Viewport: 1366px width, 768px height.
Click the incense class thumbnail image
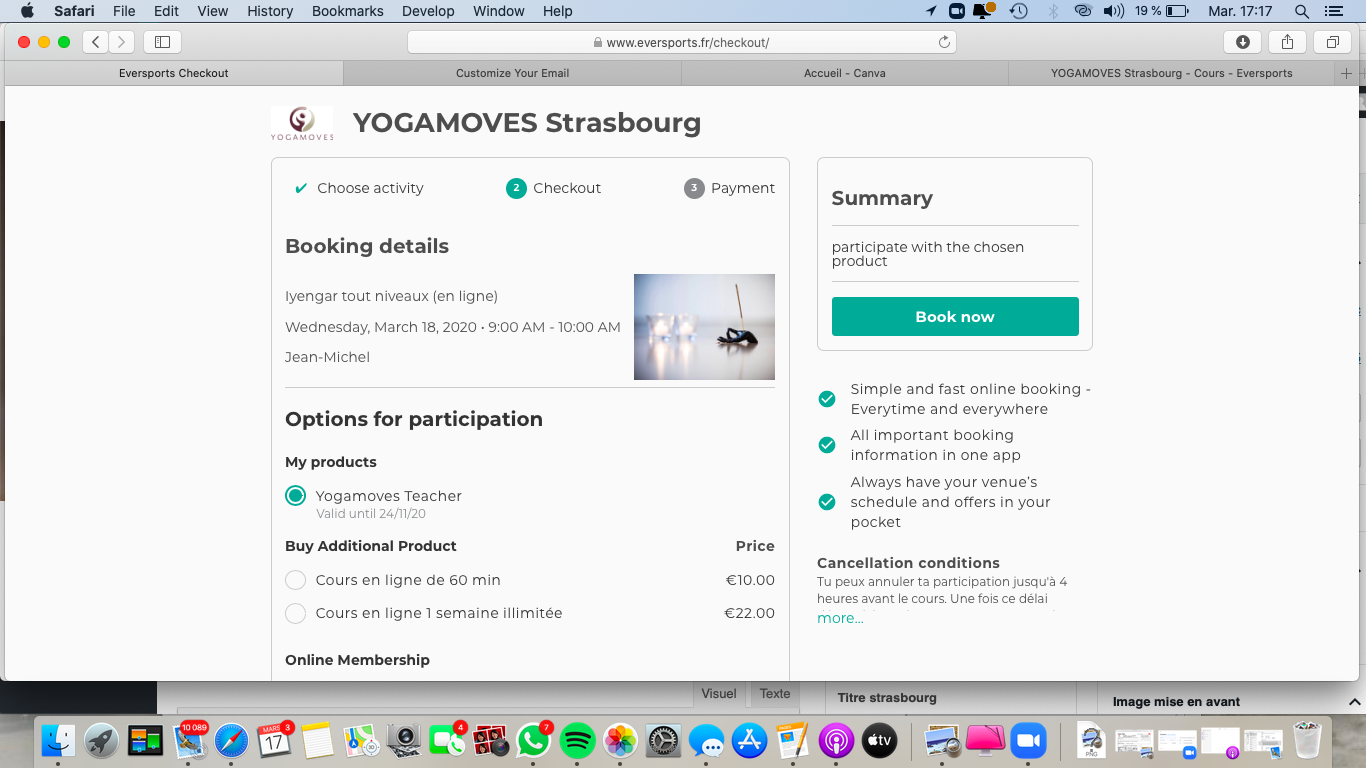point(704,327)
